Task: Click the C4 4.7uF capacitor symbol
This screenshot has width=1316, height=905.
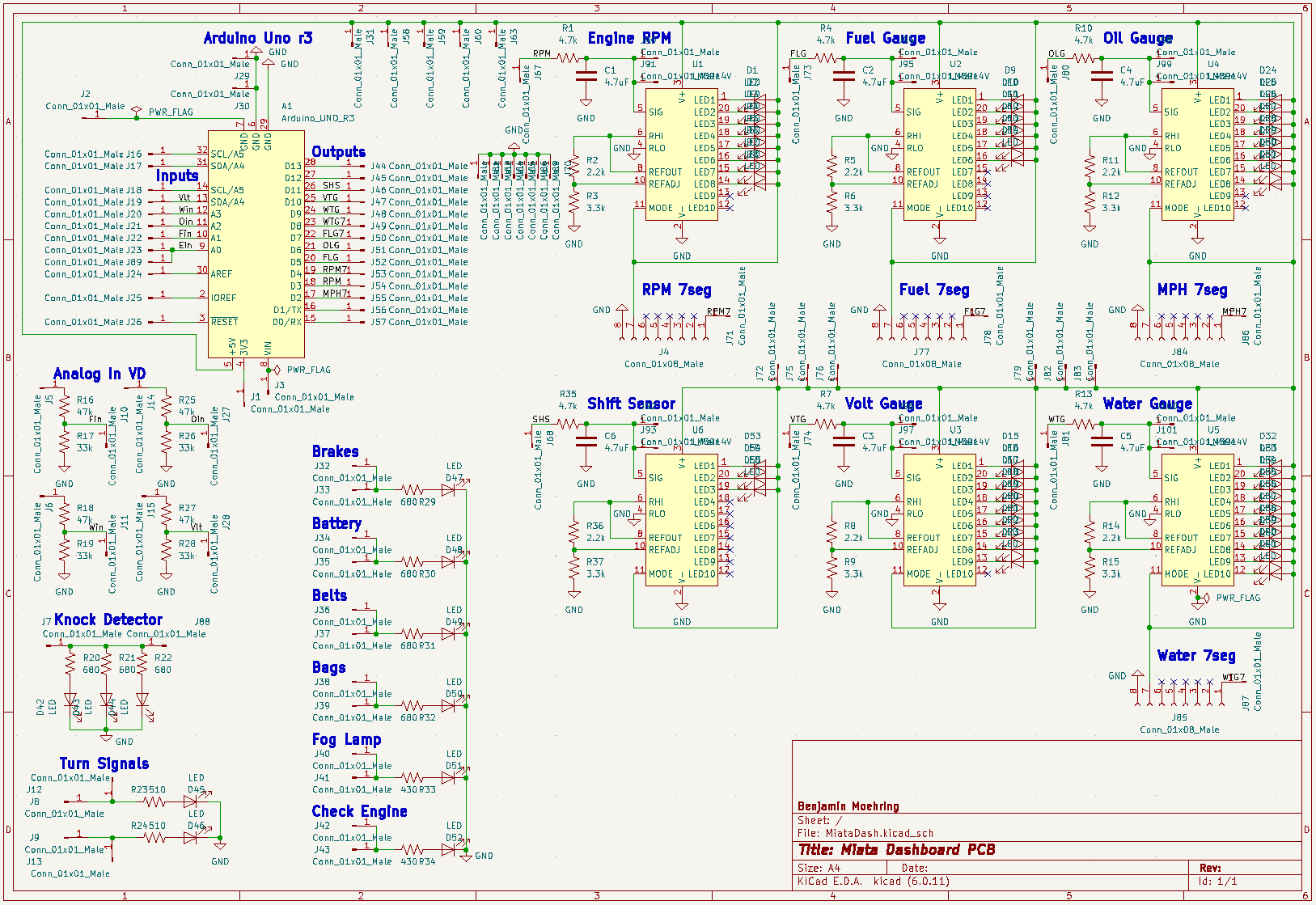Action: pyautogui.click(x=1102, y=76)
